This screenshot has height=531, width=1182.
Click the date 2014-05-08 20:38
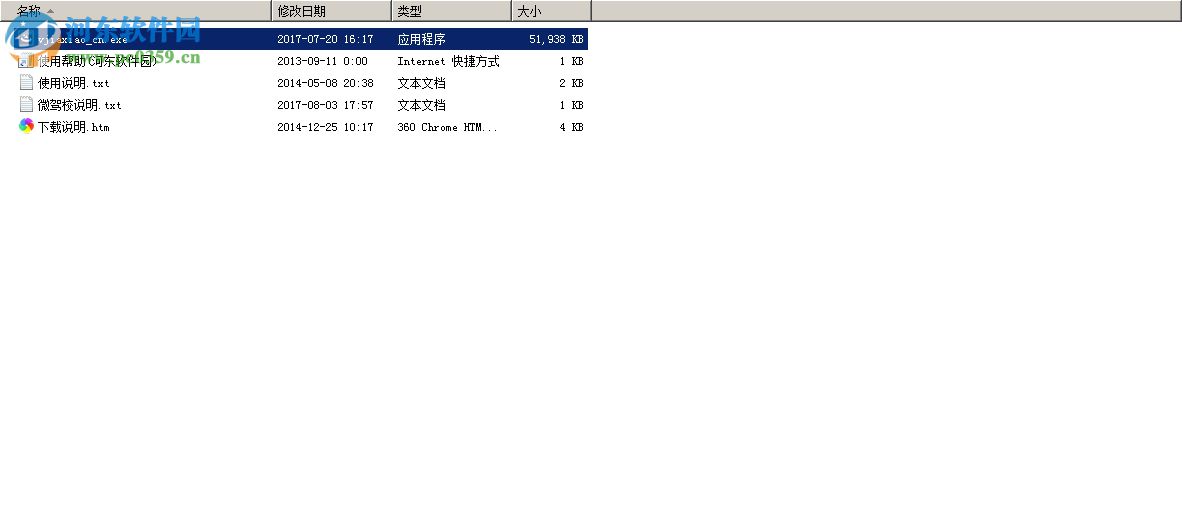coord(326,83)
